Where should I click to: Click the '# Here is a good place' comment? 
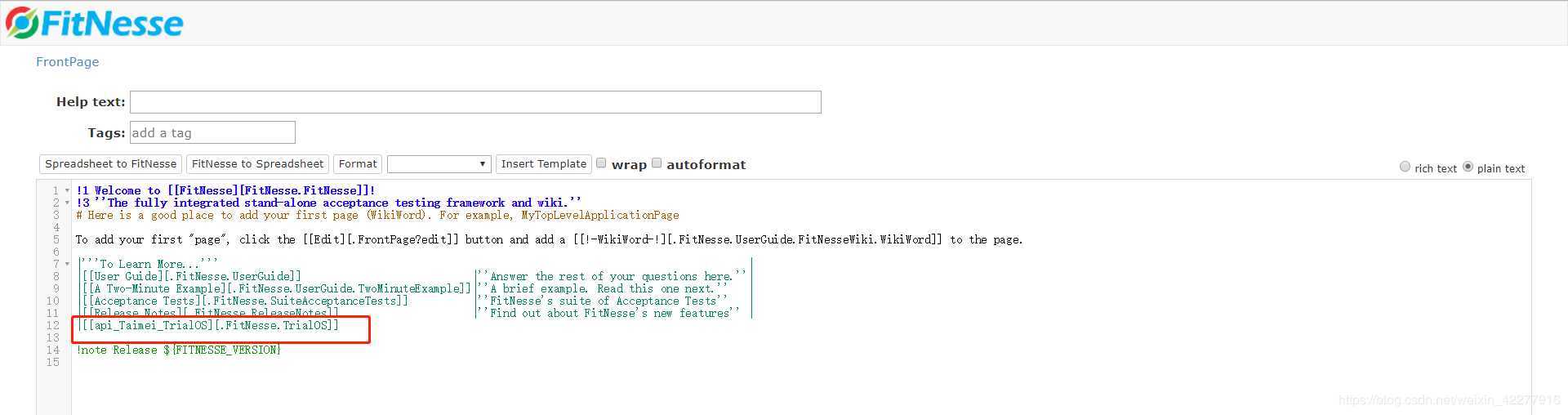coord(377,215)
